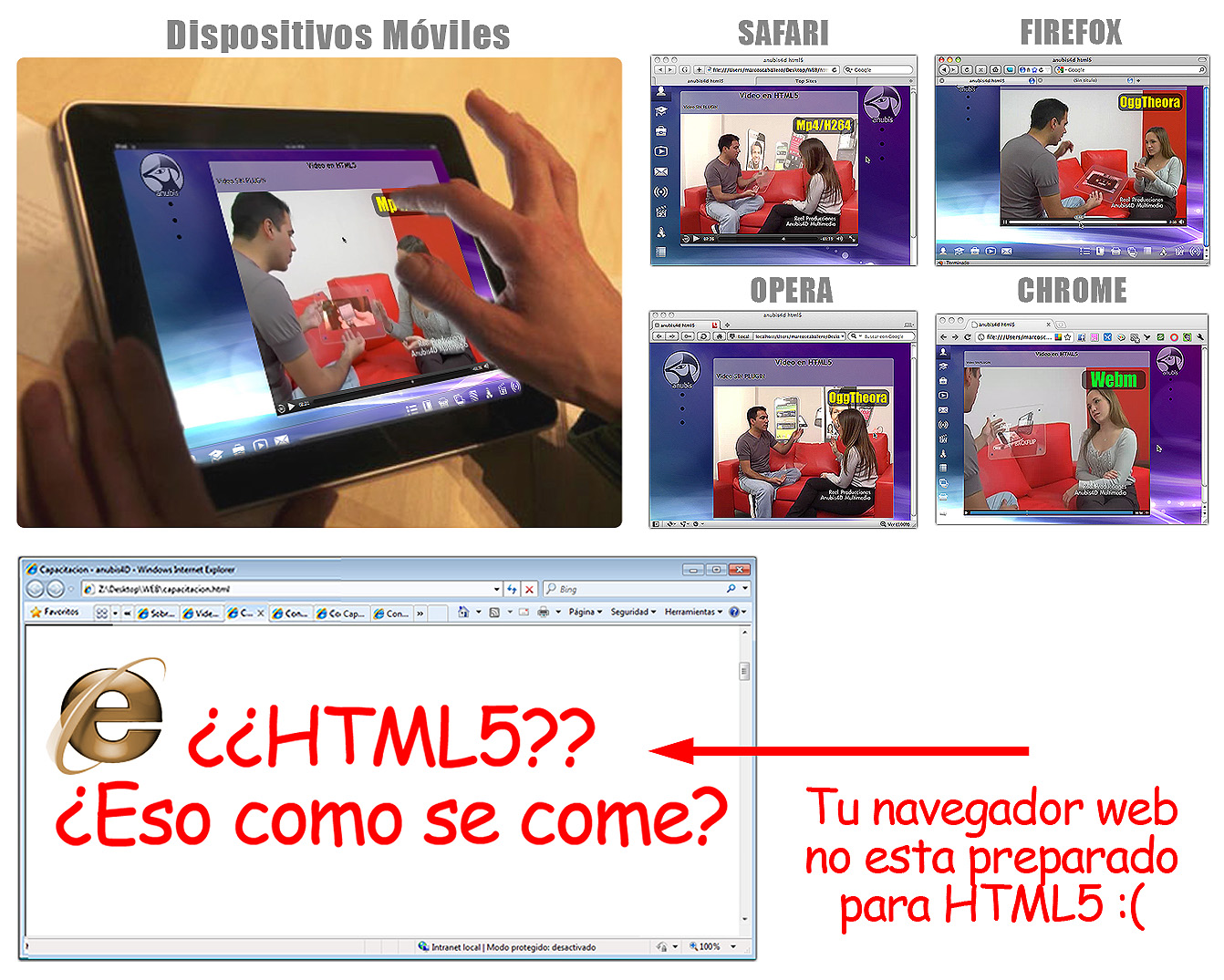Open the Bing search provider dropdown
This screenshot has height=980, width=1224.
[x=745, y=589]
